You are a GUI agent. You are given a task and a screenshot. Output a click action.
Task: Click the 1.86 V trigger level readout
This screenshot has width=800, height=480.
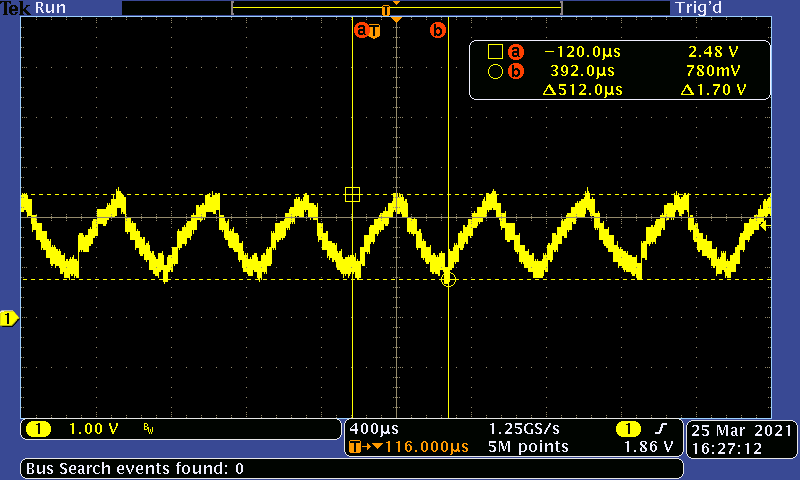coord(645,447)
